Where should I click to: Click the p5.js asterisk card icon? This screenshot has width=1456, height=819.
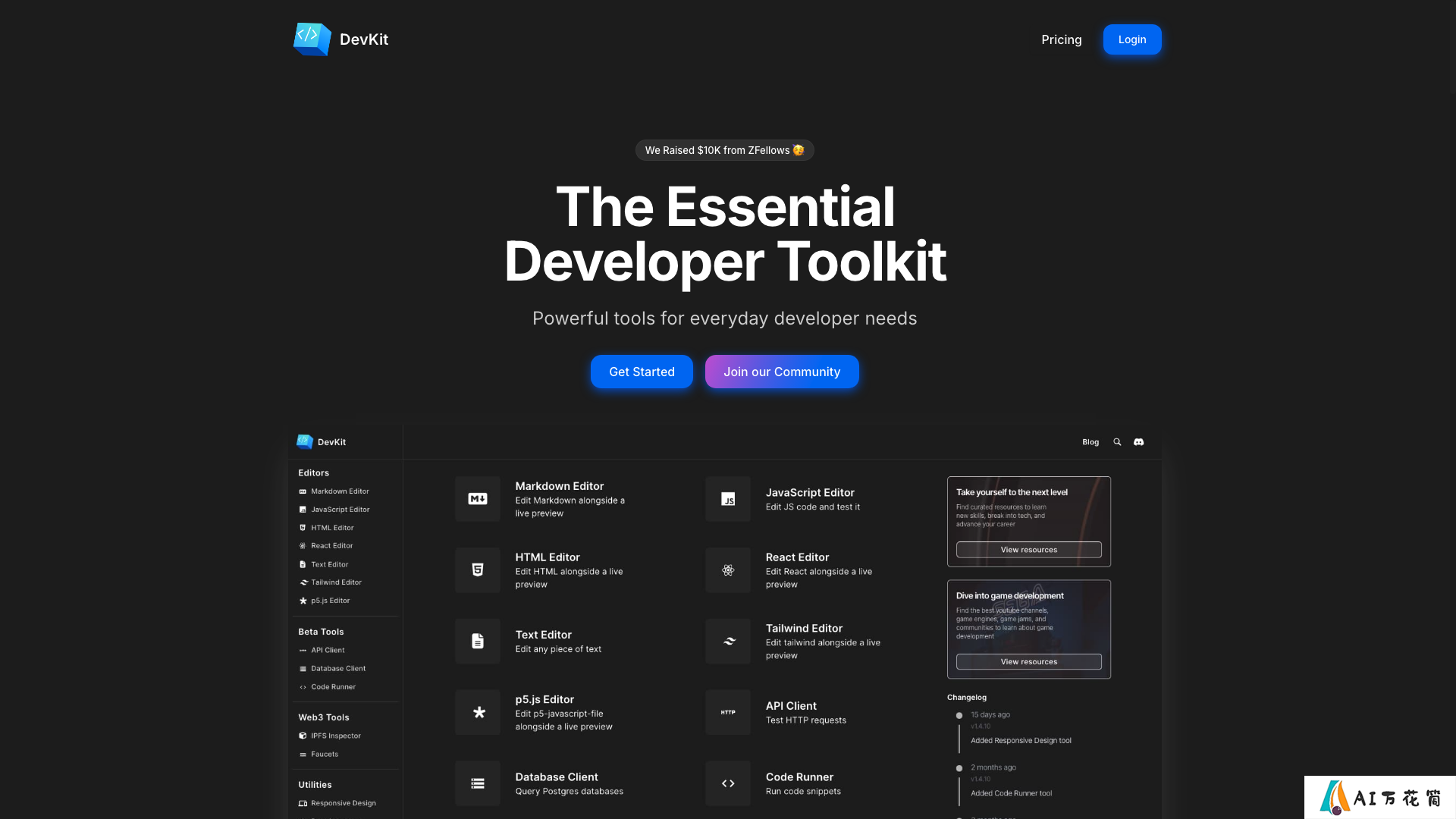tap(478, 713)
